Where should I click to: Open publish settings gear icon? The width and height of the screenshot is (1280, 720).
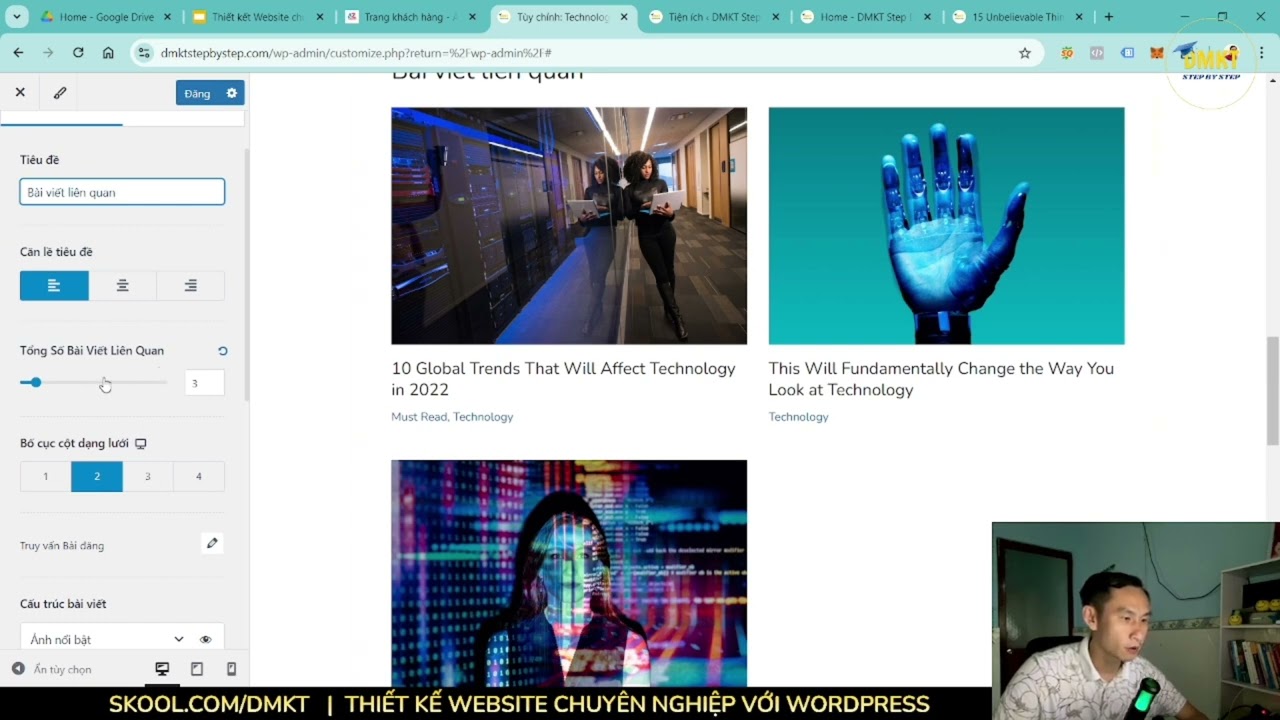pos(232,93)
